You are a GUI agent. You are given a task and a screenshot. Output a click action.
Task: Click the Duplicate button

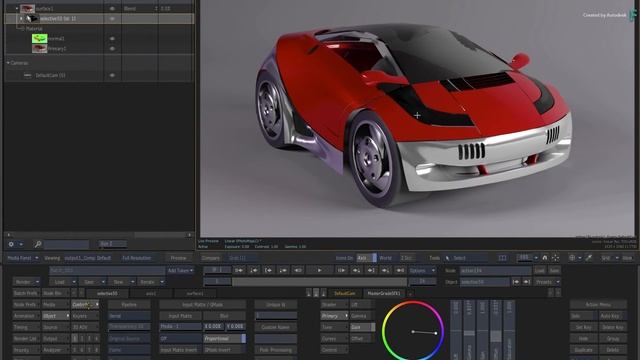tap(583, 350)
